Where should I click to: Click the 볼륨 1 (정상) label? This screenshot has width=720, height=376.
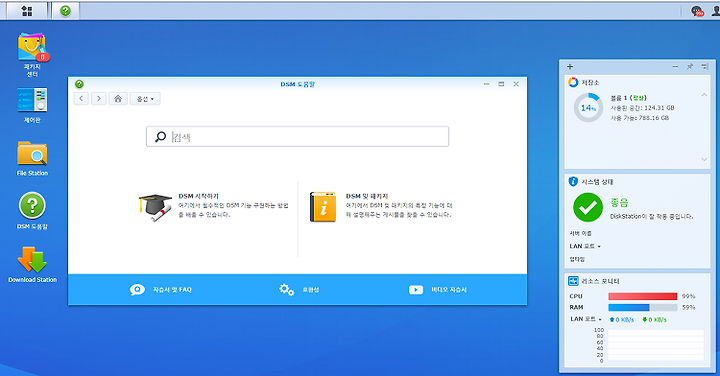point(628,98)
